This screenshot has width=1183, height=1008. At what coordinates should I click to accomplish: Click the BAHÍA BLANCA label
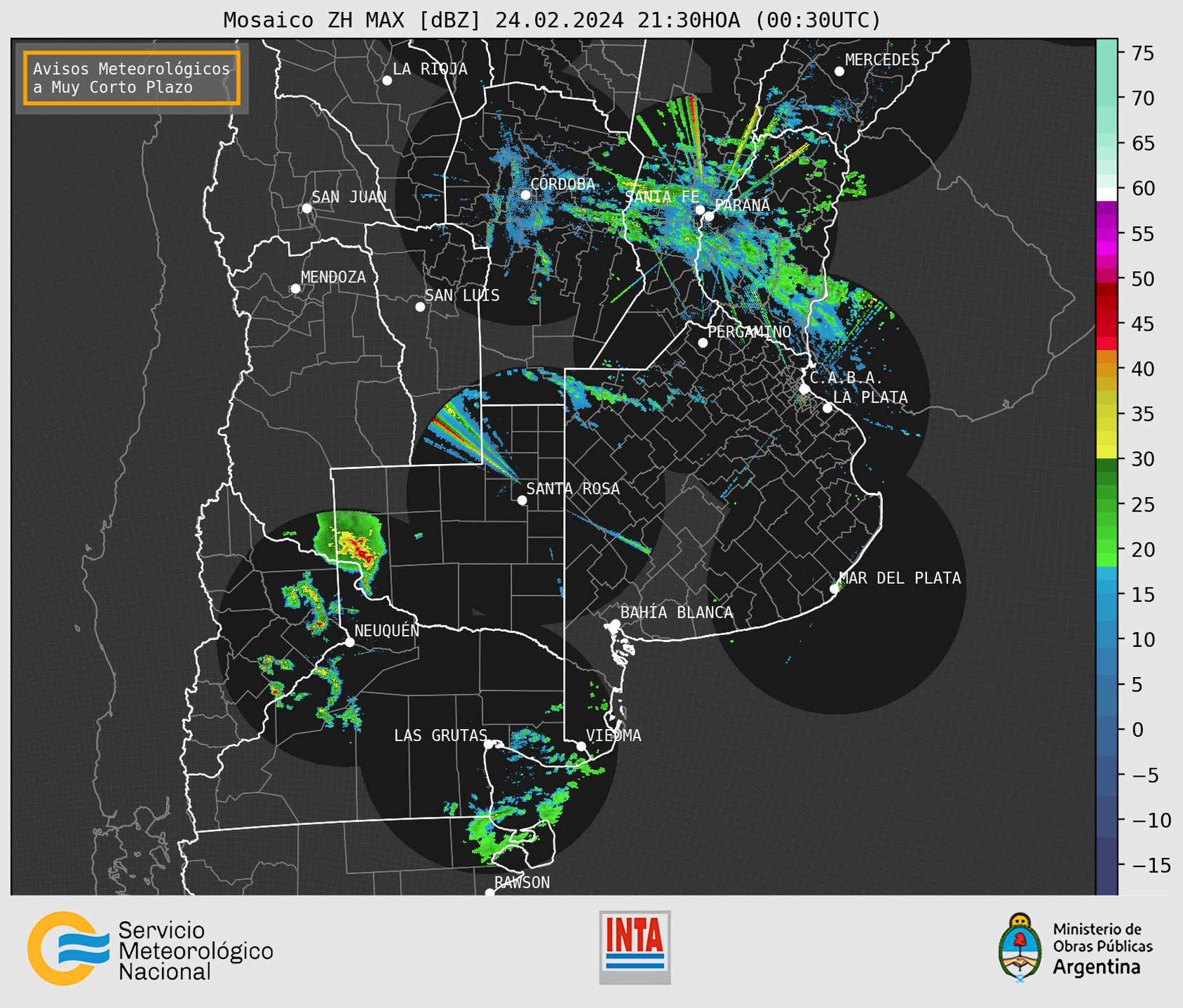[x=677, y=613]
